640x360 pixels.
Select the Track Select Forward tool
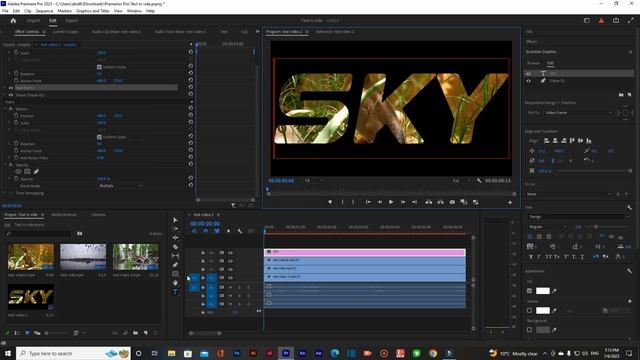click(x=176, y=229)
